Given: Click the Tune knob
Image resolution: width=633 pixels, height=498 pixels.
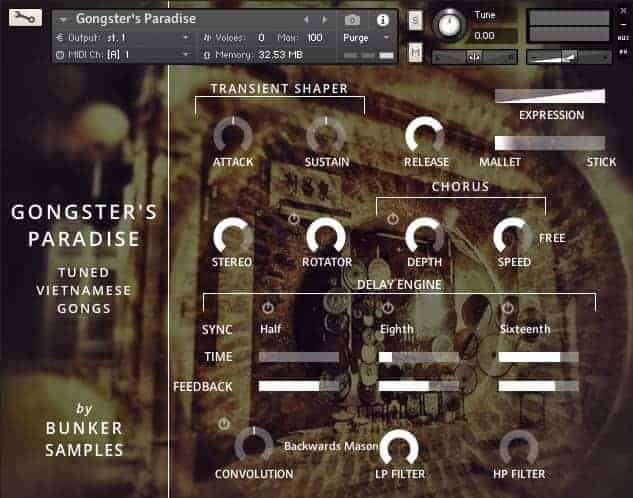Looking at the screenshot, I should (x=449, y=25).
